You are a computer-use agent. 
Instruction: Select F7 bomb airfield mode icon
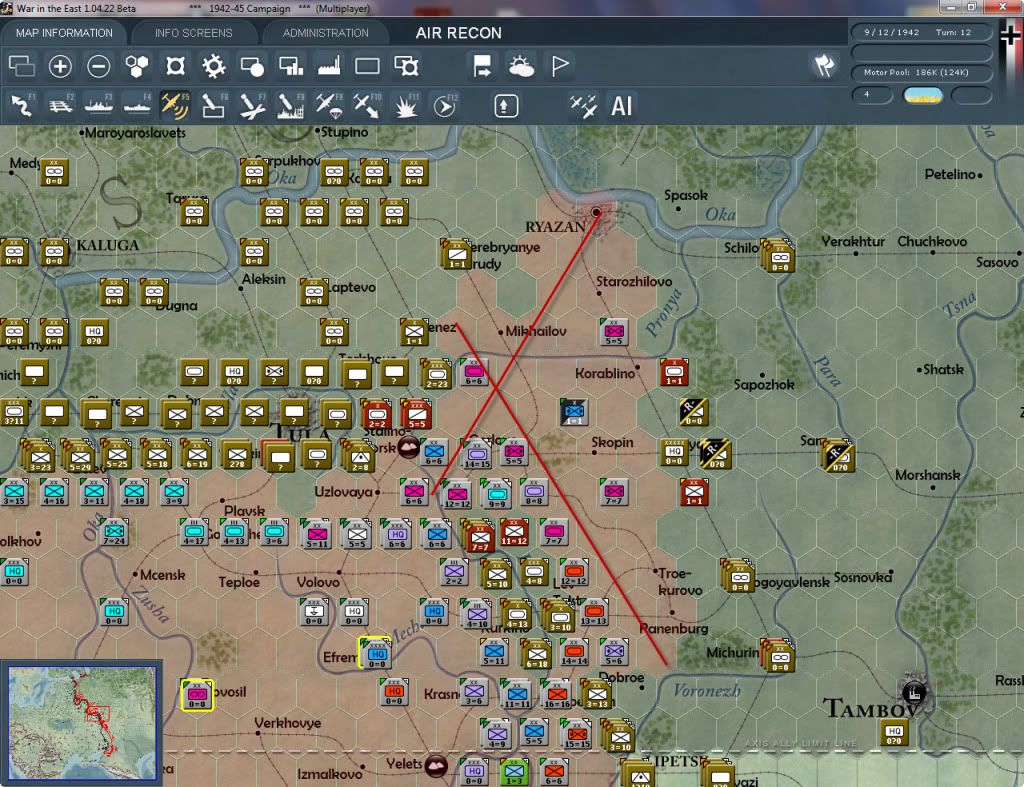point(252,105)
